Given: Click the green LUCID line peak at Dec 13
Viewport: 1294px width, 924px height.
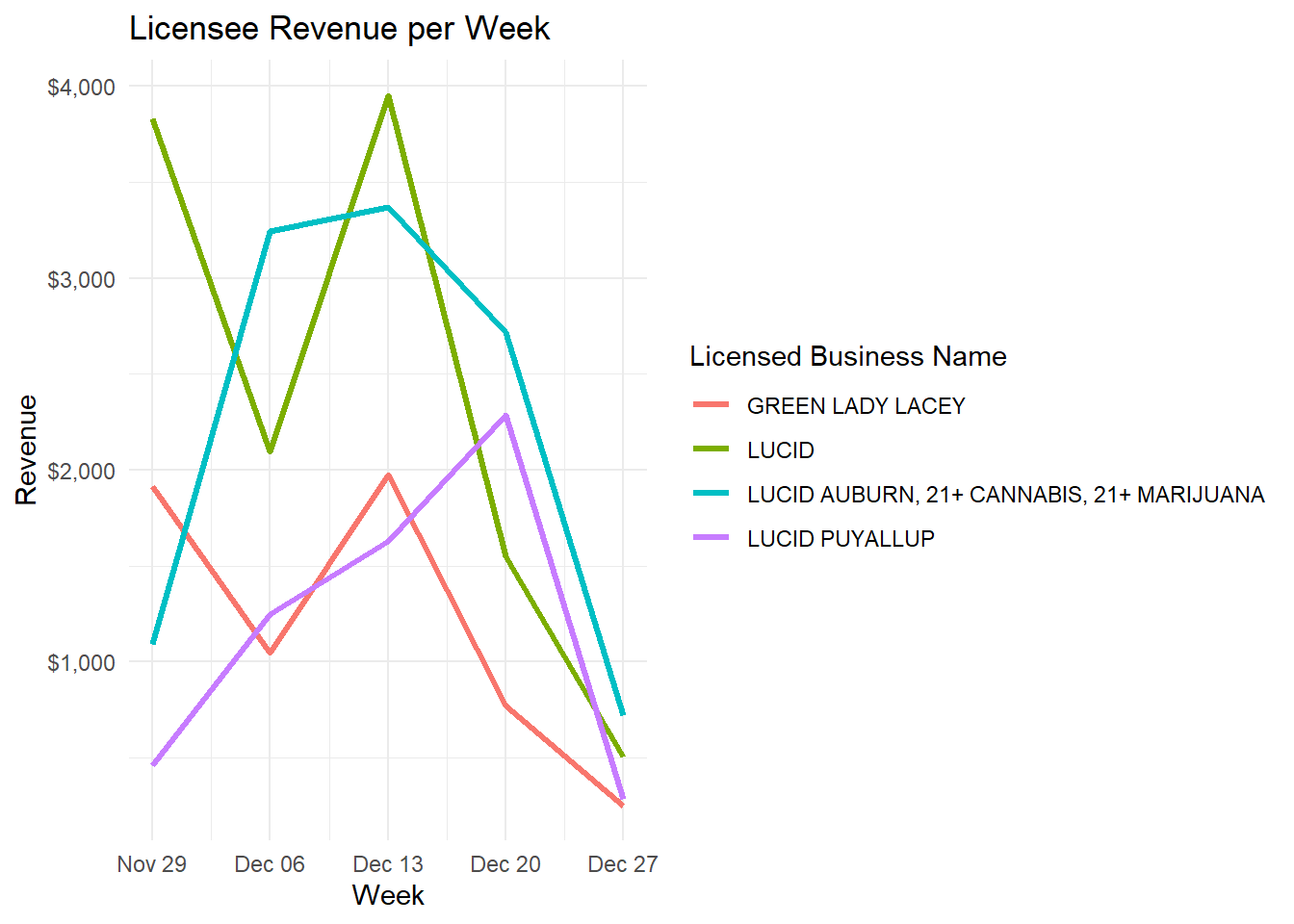Looking at the screenshot, I should [388, 97].
